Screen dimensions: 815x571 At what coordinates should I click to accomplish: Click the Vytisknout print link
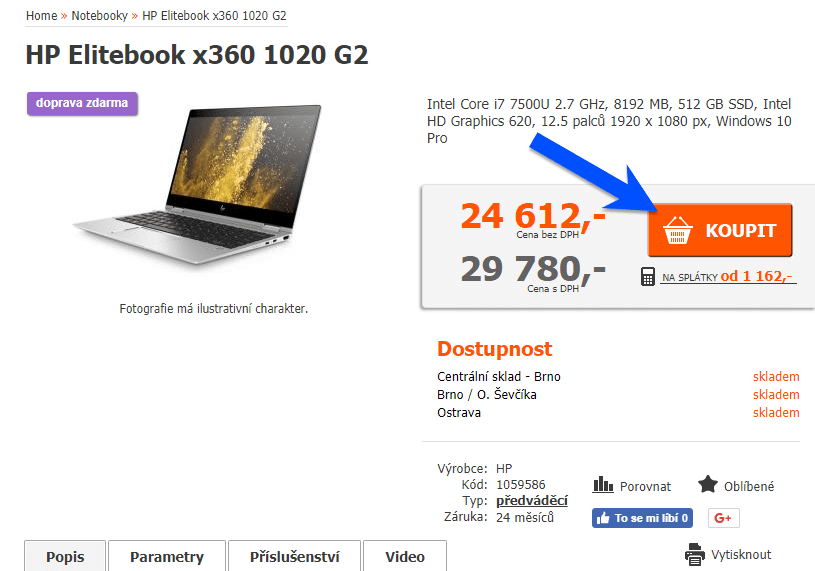point(741,554)
